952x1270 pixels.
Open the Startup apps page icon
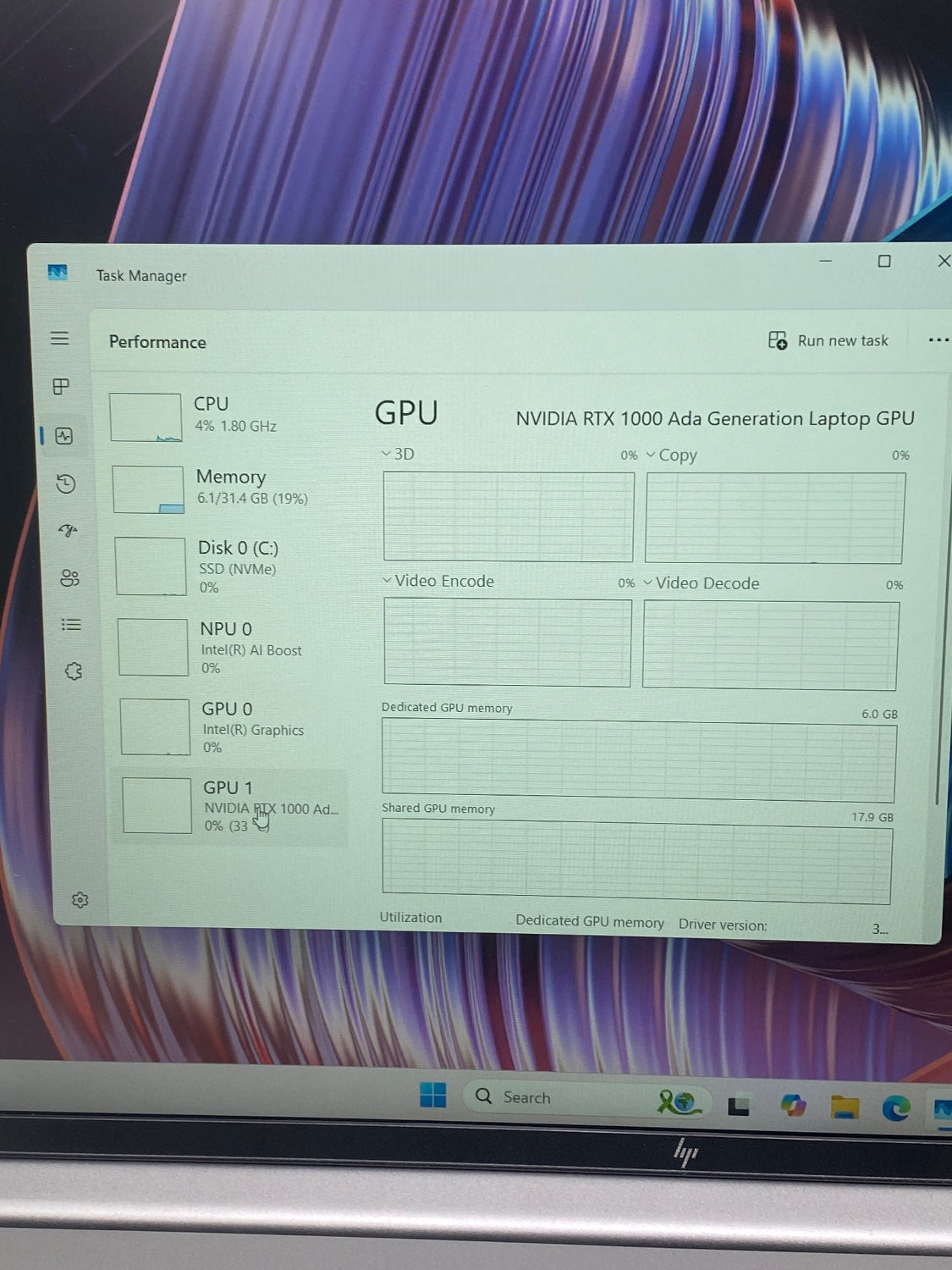click(x=68, y=531)
